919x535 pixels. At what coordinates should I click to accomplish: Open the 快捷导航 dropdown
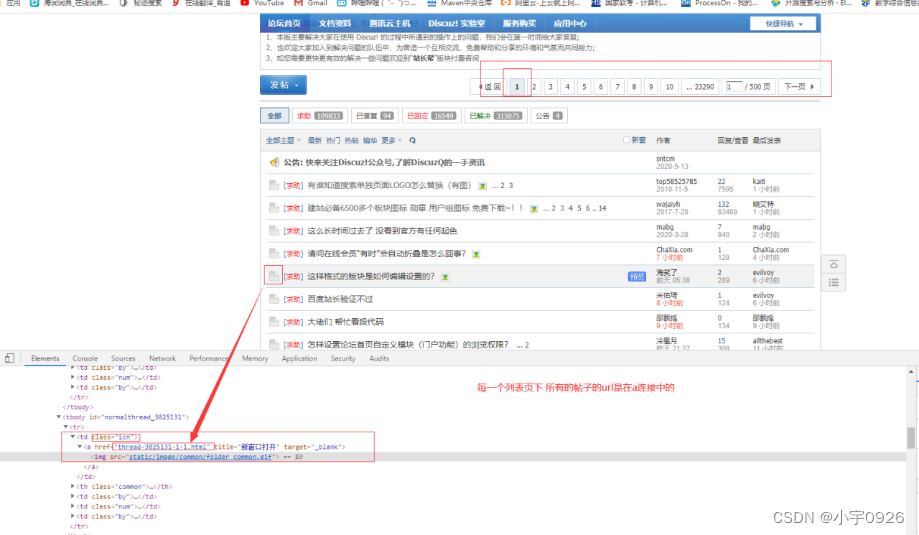coord(784,23)
